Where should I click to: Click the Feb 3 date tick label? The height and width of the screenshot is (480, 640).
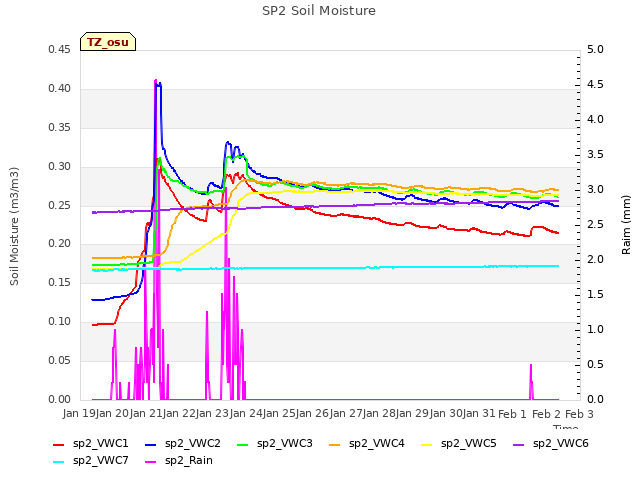pyautogui.click(x=579, y=414)
